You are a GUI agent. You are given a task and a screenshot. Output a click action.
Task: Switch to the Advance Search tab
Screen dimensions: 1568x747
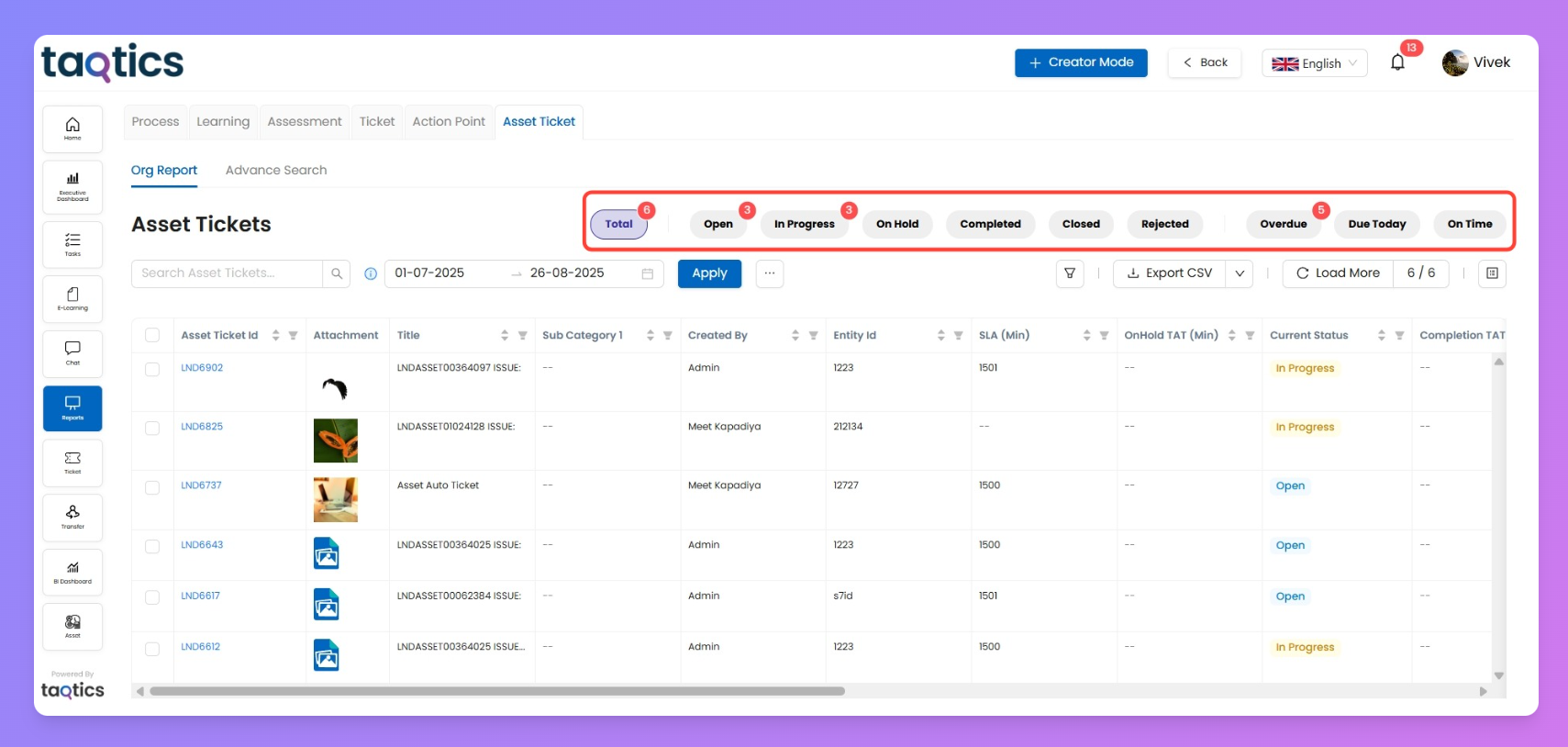point(276,170)
